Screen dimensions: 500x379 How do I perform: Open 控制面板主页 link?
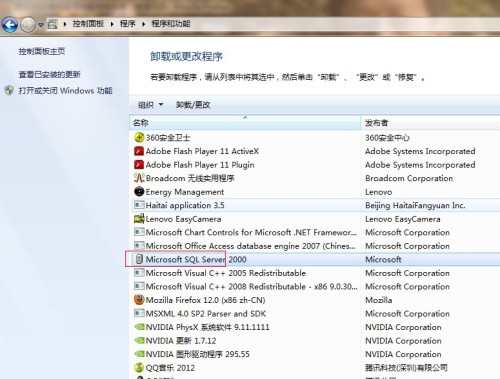pos(42,51)
